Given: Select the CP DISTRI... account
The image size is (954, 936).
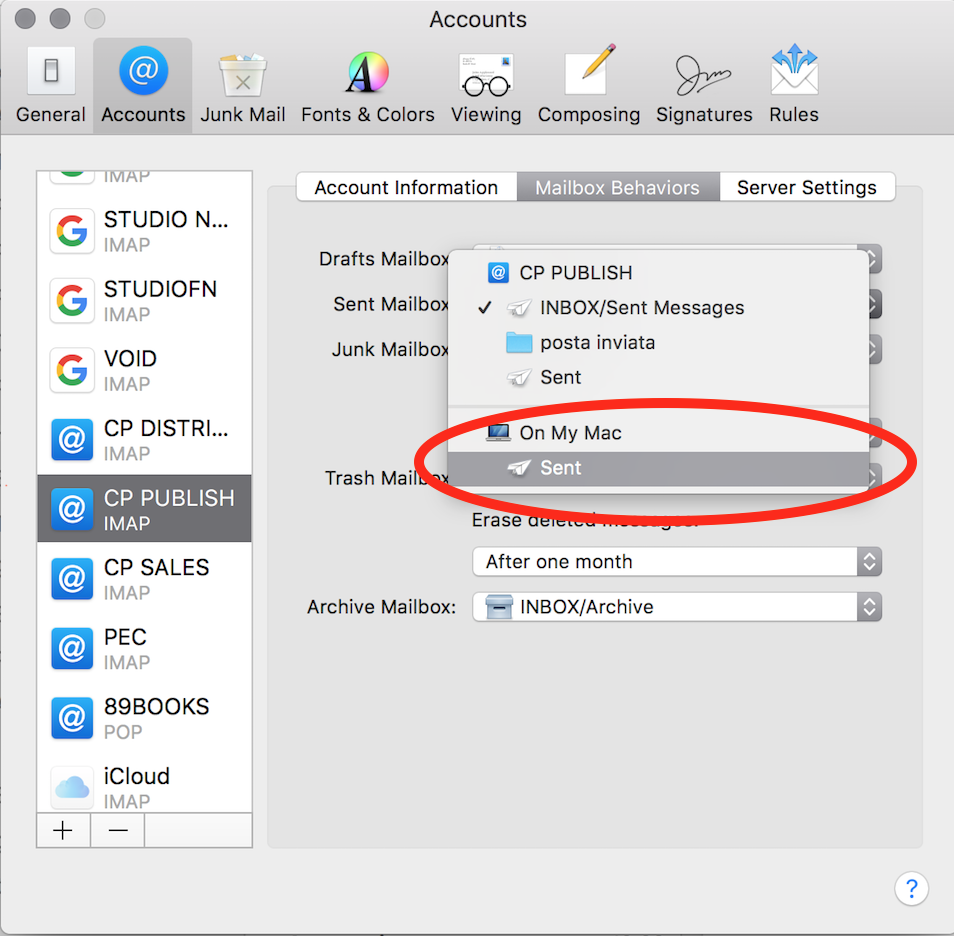Looking at the screenshot, I should pos(145,440).
